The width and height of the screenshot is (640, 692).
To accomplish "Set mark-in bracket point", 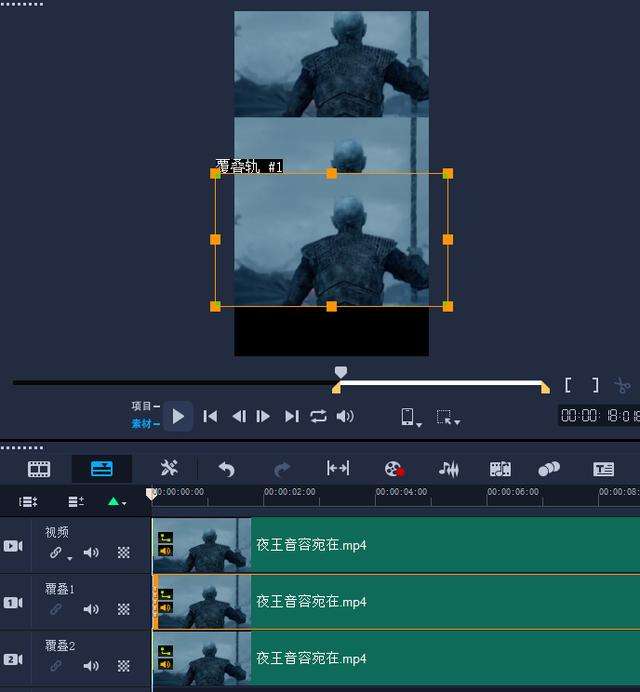I will [568, 385].
